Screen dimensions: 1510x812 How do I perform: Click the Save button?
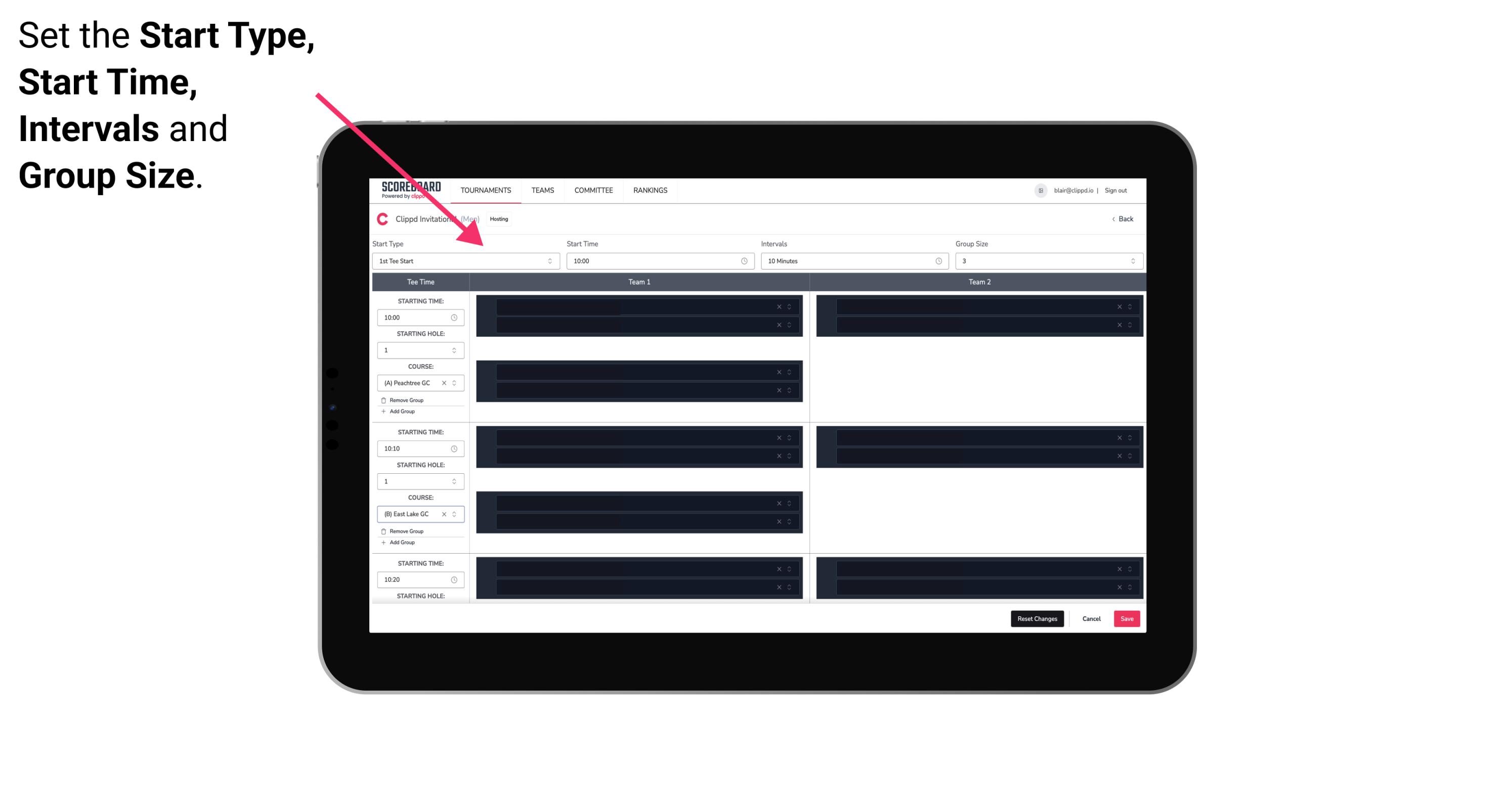pyautogui.click(x=1127, y=618)
